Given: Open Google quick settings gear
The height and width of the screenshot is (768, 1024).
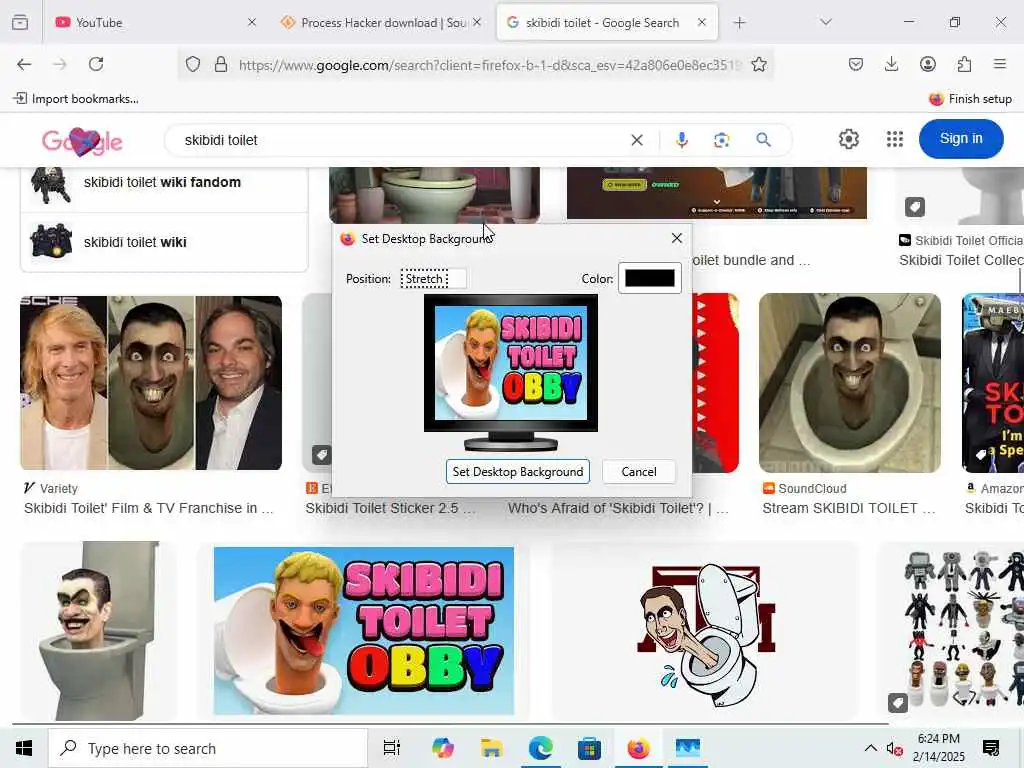Looking at the screenshot, I should [848, 139].
